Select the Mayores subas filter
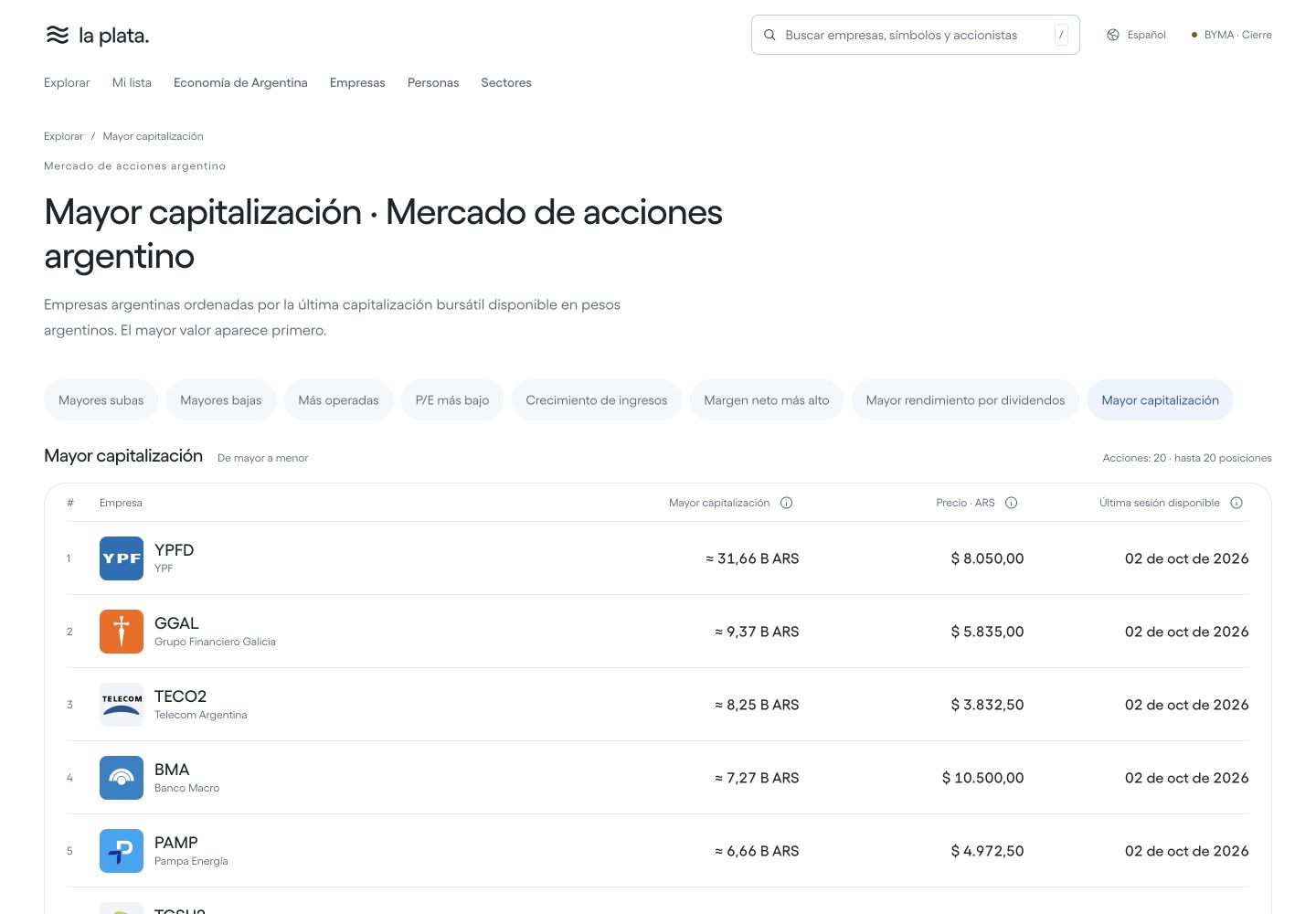Image resolution: width=1316 pixels, height=914 pixels. [x=101, y=400]
